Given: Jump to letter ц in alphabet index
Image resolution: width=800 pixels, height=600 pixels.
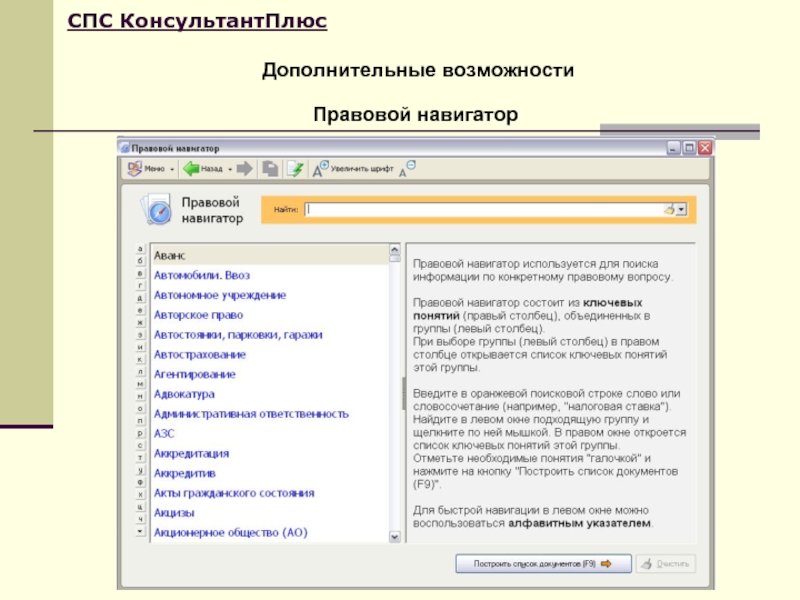Looking at the screenshot, I should point(140,507).
